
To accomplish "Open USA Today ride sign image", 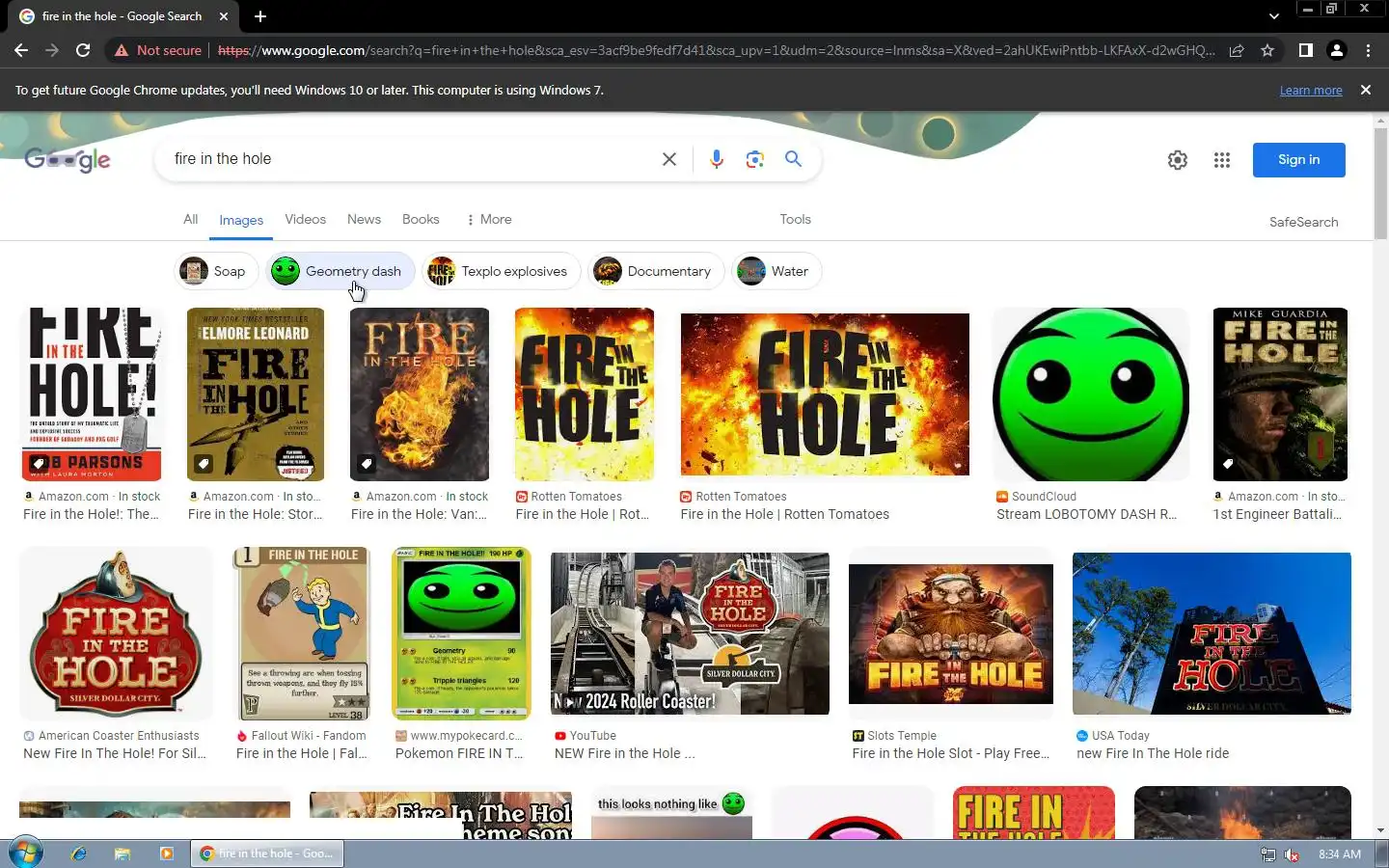I will [1212, 633].
